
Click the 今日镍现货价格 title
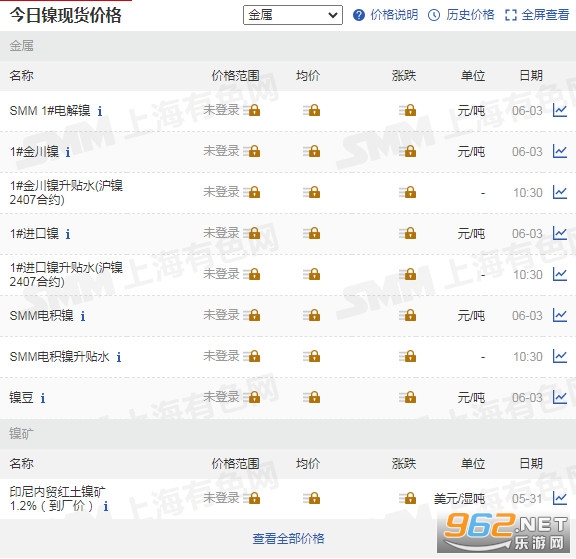65,15
